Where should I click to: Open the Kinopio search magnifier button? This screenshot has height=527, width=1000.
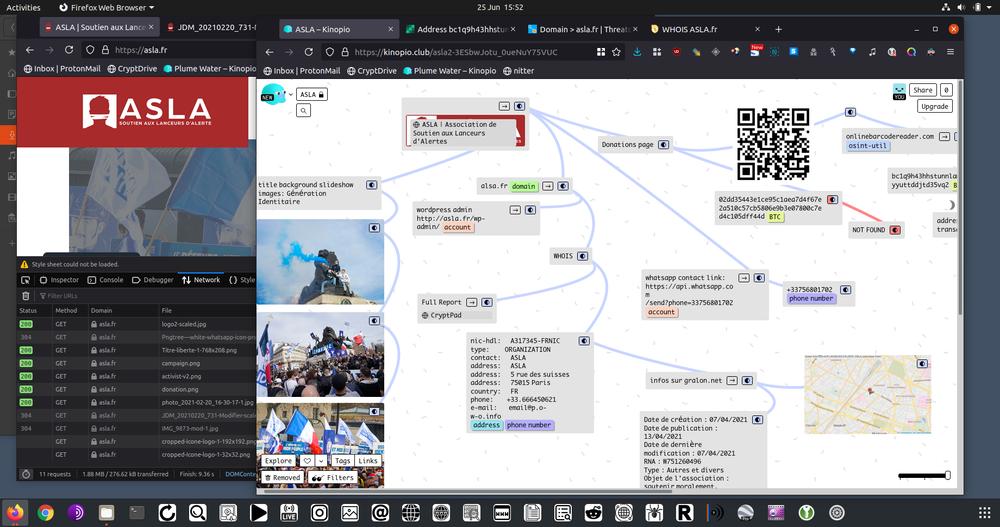click(x=304, y=110)
